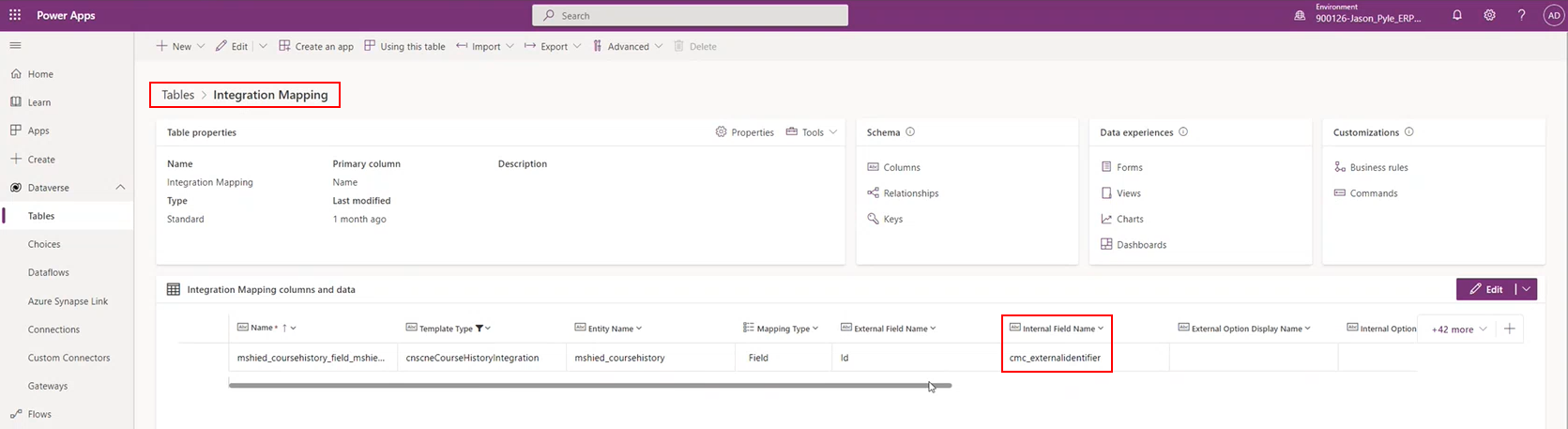
Task: Click the purple Edit data button
Action: tap(1485, 289)
